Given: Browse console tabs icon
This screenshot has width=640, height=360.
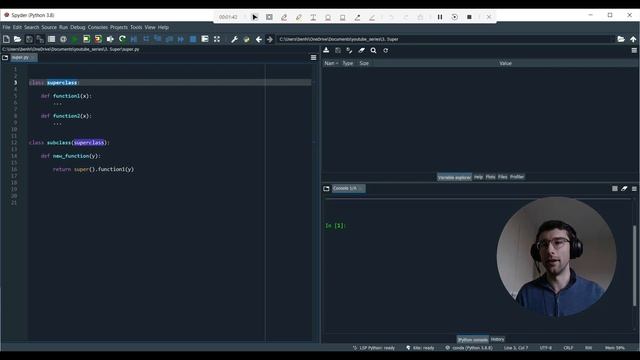Looking at the screenshot, I should point(326,189).
